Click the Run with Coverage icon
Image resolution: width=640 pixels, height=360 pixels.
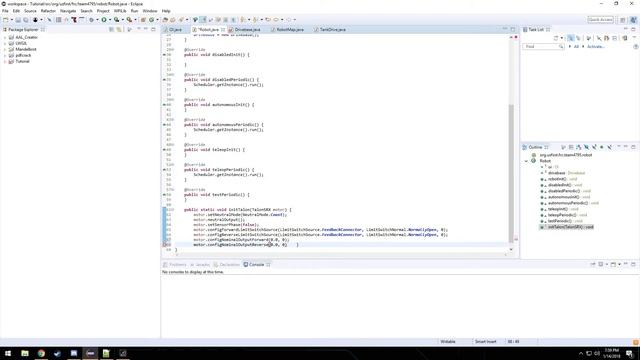[117, 20]
